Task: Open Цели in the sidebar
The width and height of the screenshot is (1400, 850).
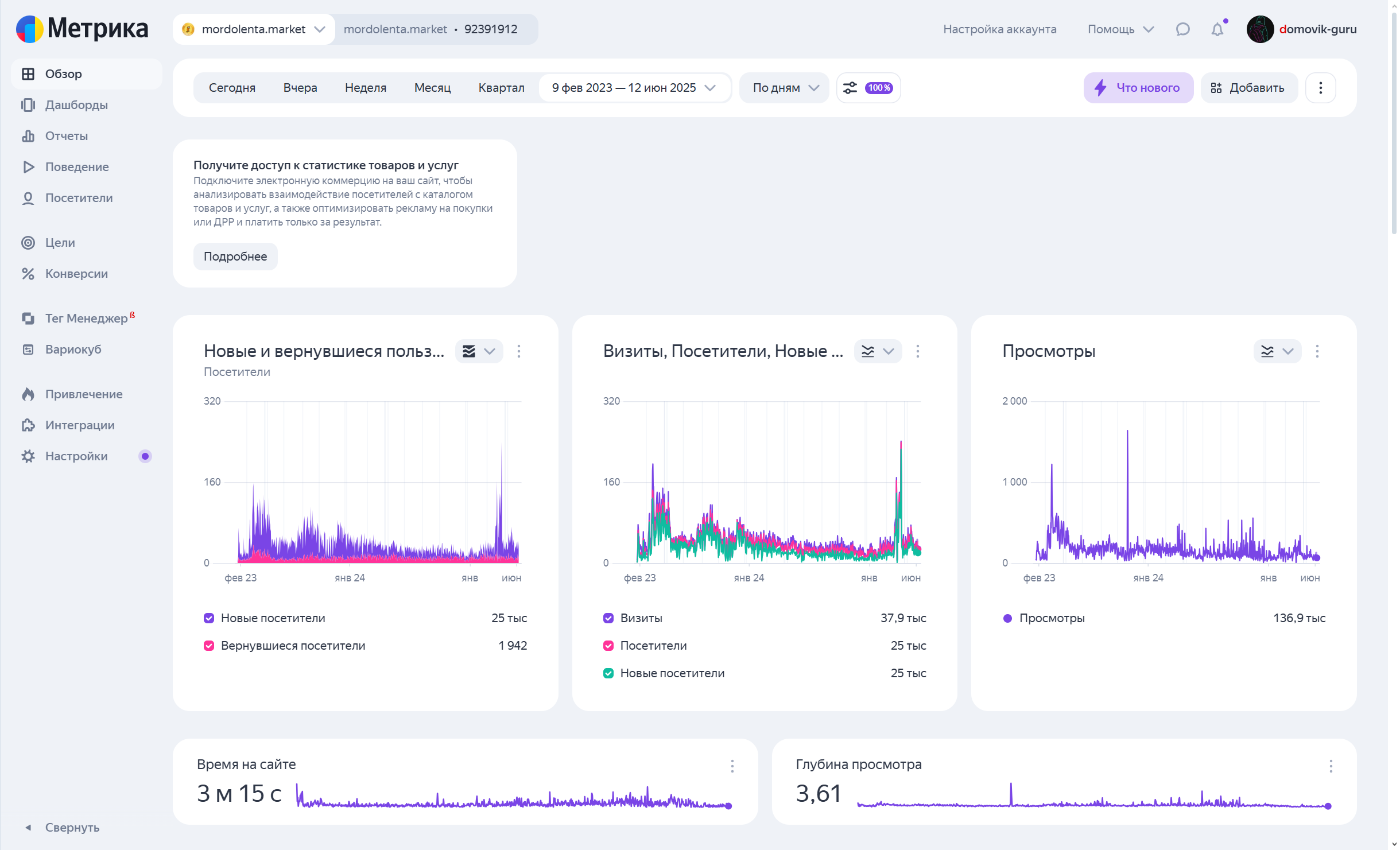Action: [60, 243]
